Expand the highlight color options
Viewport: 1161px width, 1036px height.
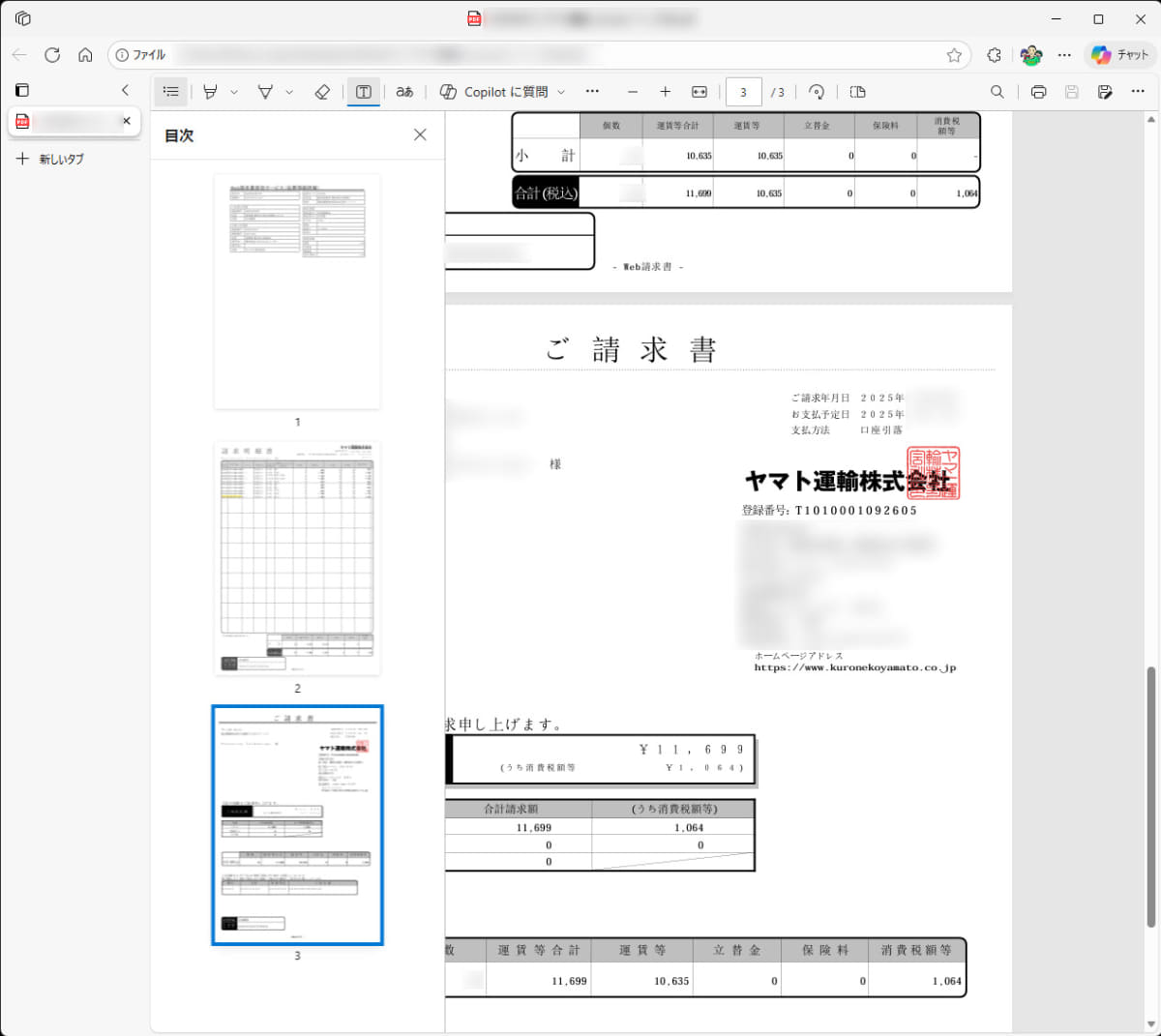tap(234, 92)
